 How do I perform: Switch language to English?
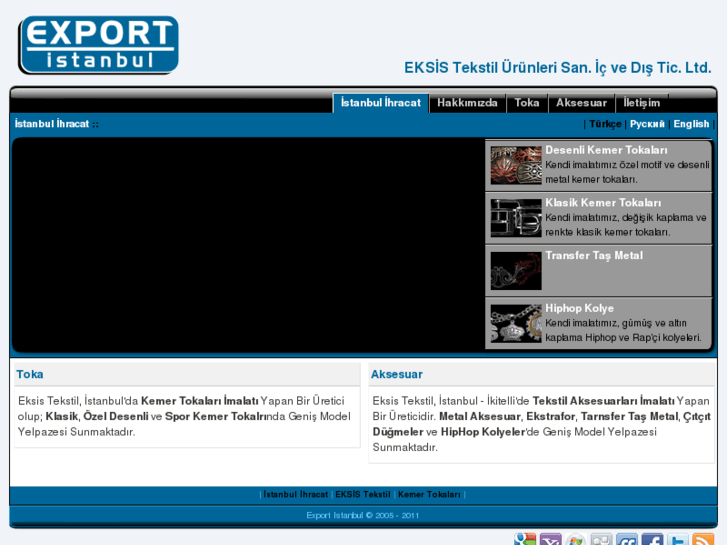(691, 124)
